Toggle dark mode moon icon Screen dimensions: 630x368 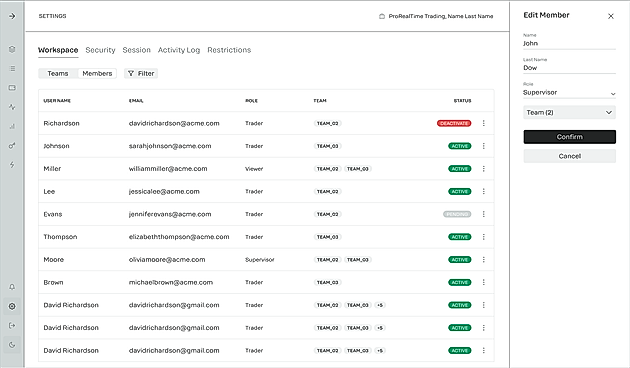pos(12,345)
